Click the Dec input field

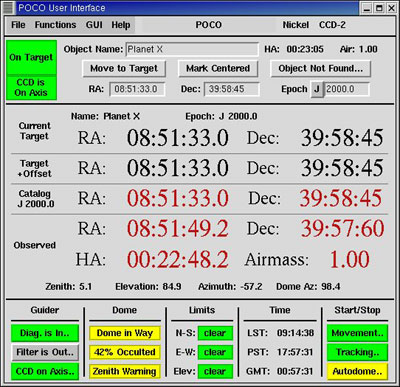click(x=231, y=89)
